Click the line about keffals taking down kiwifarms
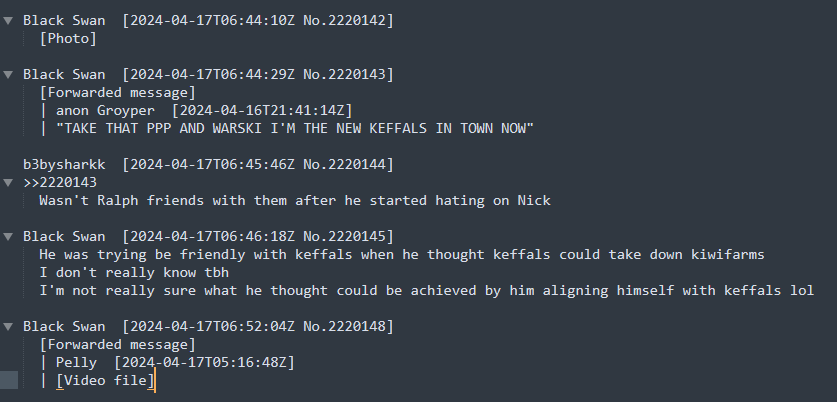Image resolution: width=837 pixels, height=402 pixels. [x=402, y=254]
